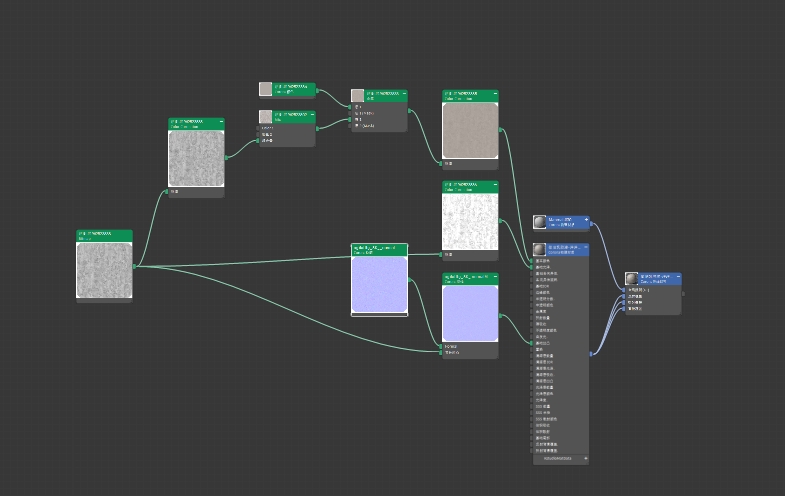Select the beige Color Correction preview thumbnail

click(x=470, y=131)
